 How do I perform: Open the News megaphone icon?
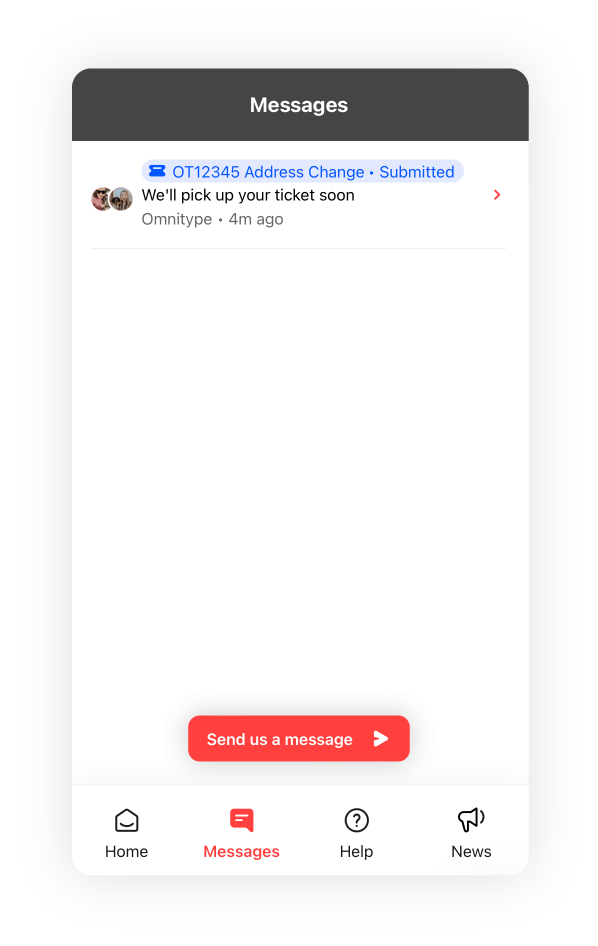tap(471, 819)
